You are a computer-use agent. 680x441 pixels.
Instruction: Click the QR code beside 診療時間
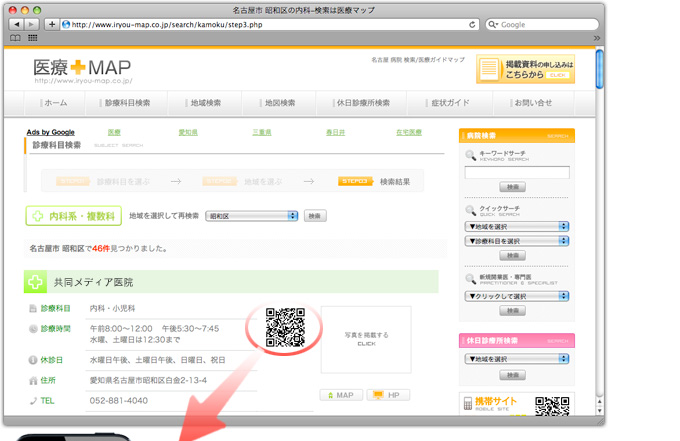click(285, 327)
